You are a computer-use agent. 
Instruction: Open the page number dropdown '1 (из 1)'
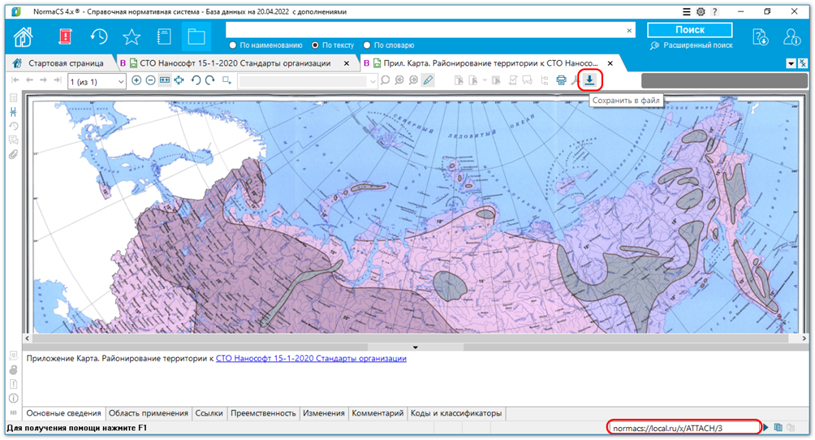click(x=120, y=80)
